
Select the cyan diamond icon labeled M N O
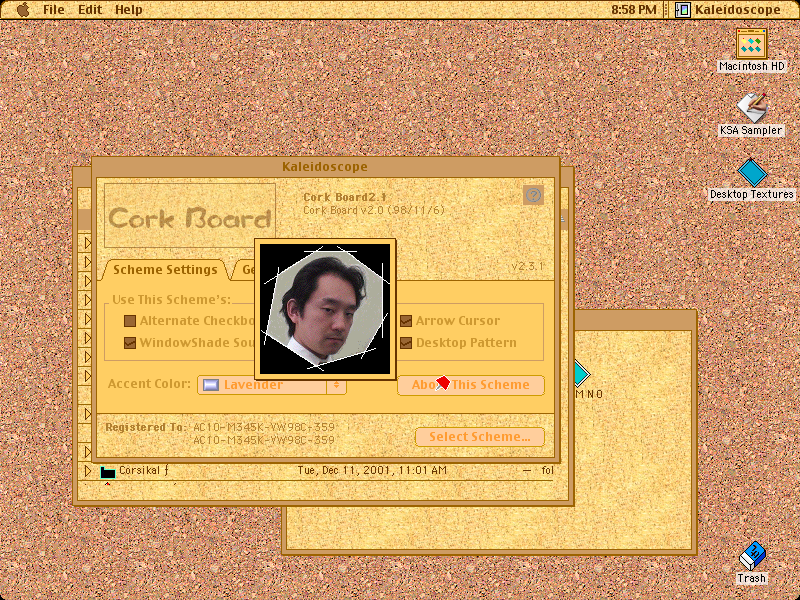[582, 374]
